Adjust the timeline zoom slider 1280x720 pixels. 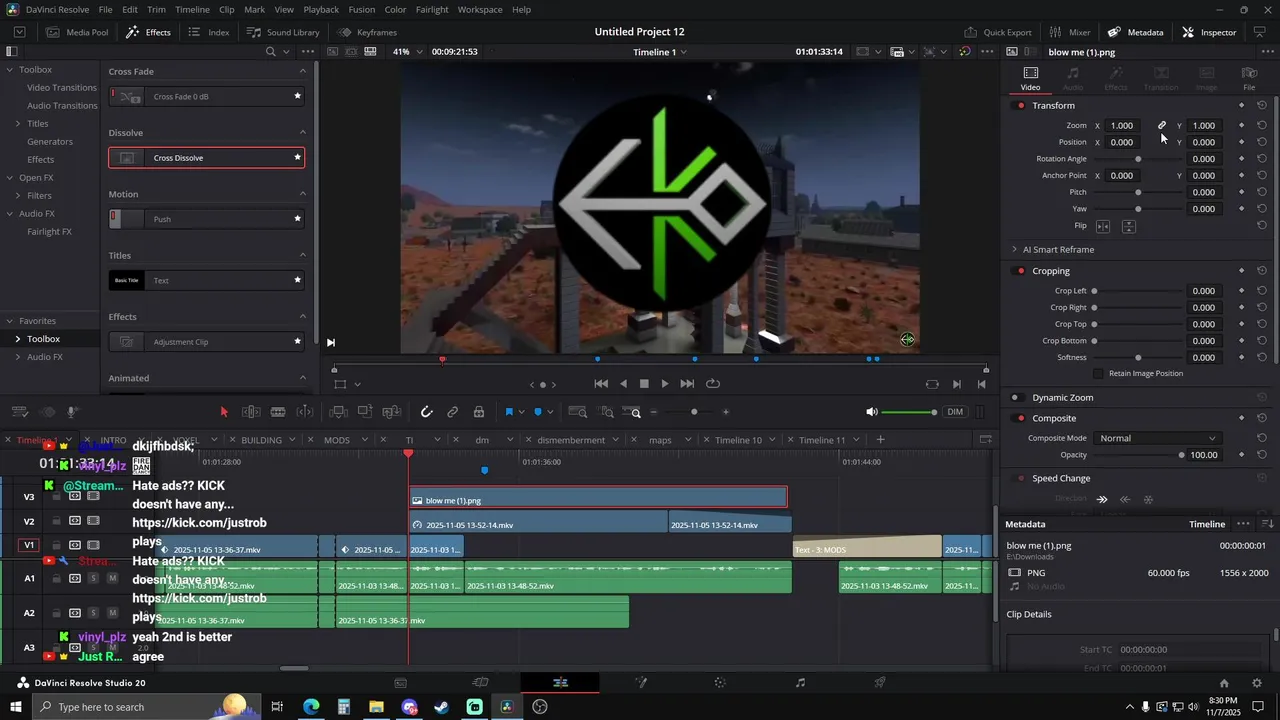pos(694,412)
